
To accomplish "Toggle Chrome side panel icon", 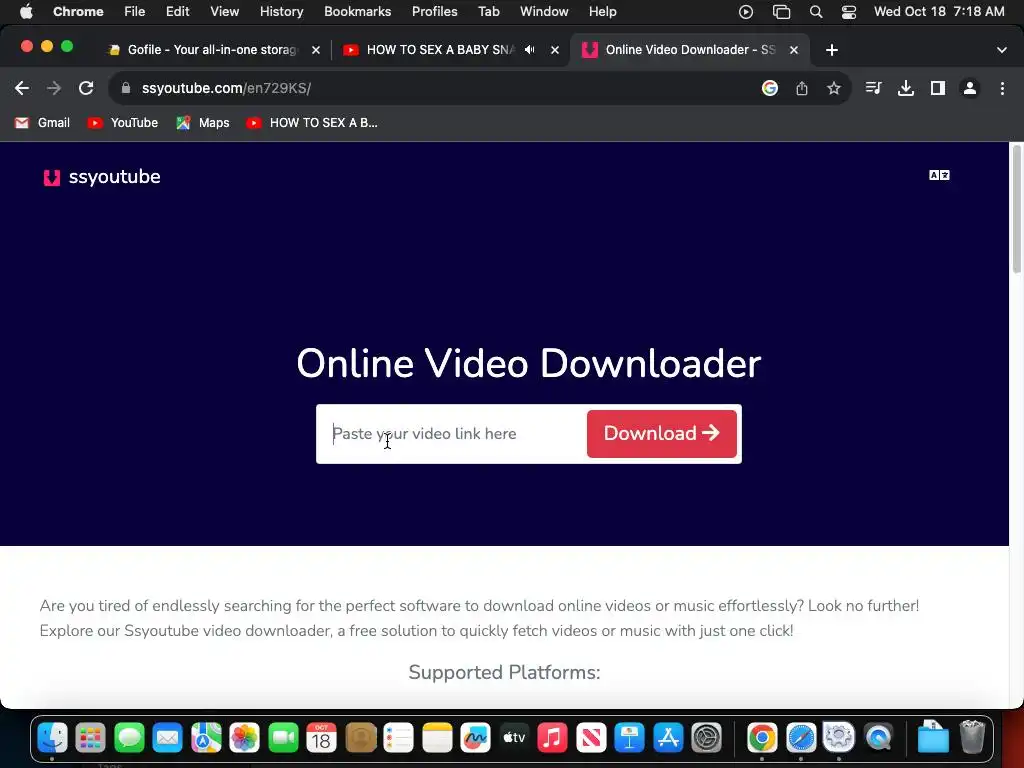I will click(x=938, y=88).
